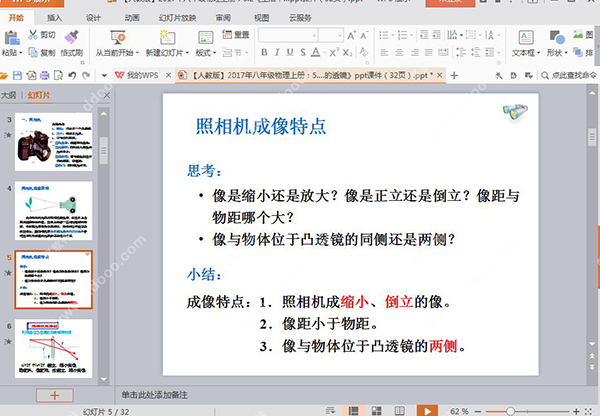This screenshot has width=600, height=416.
Task: Toggle Italic formatting
Action: pyautogui.click(x=277, y=52)
